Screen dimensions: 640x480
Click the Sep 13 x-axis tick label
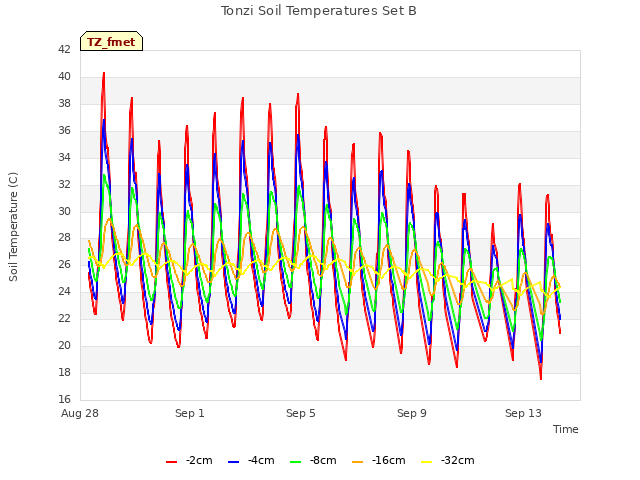523,413
